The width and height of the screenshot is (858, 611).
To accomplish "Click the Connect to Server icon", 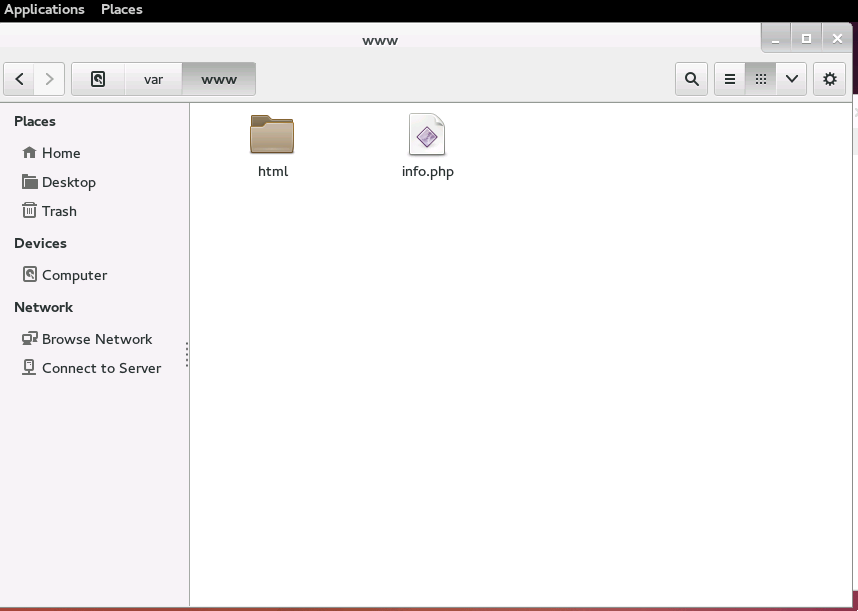I will tap(29, 367).
